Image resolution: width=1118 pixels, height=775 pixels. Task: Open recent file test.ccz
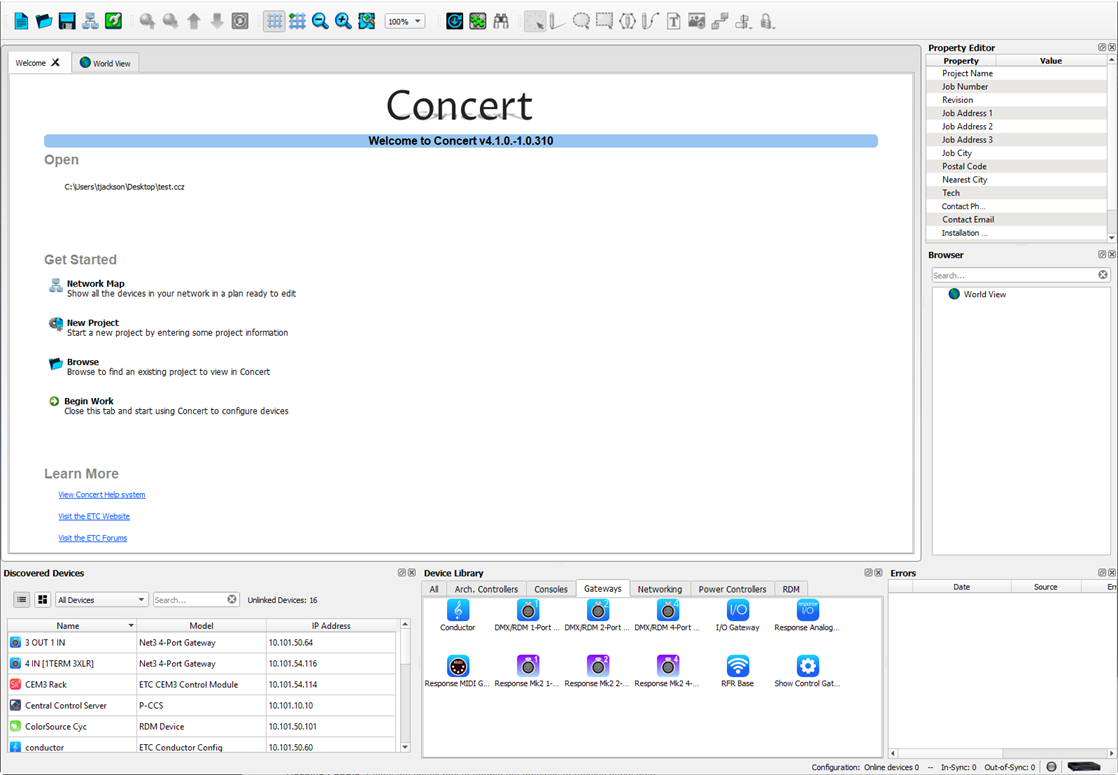tap(124, 187)
